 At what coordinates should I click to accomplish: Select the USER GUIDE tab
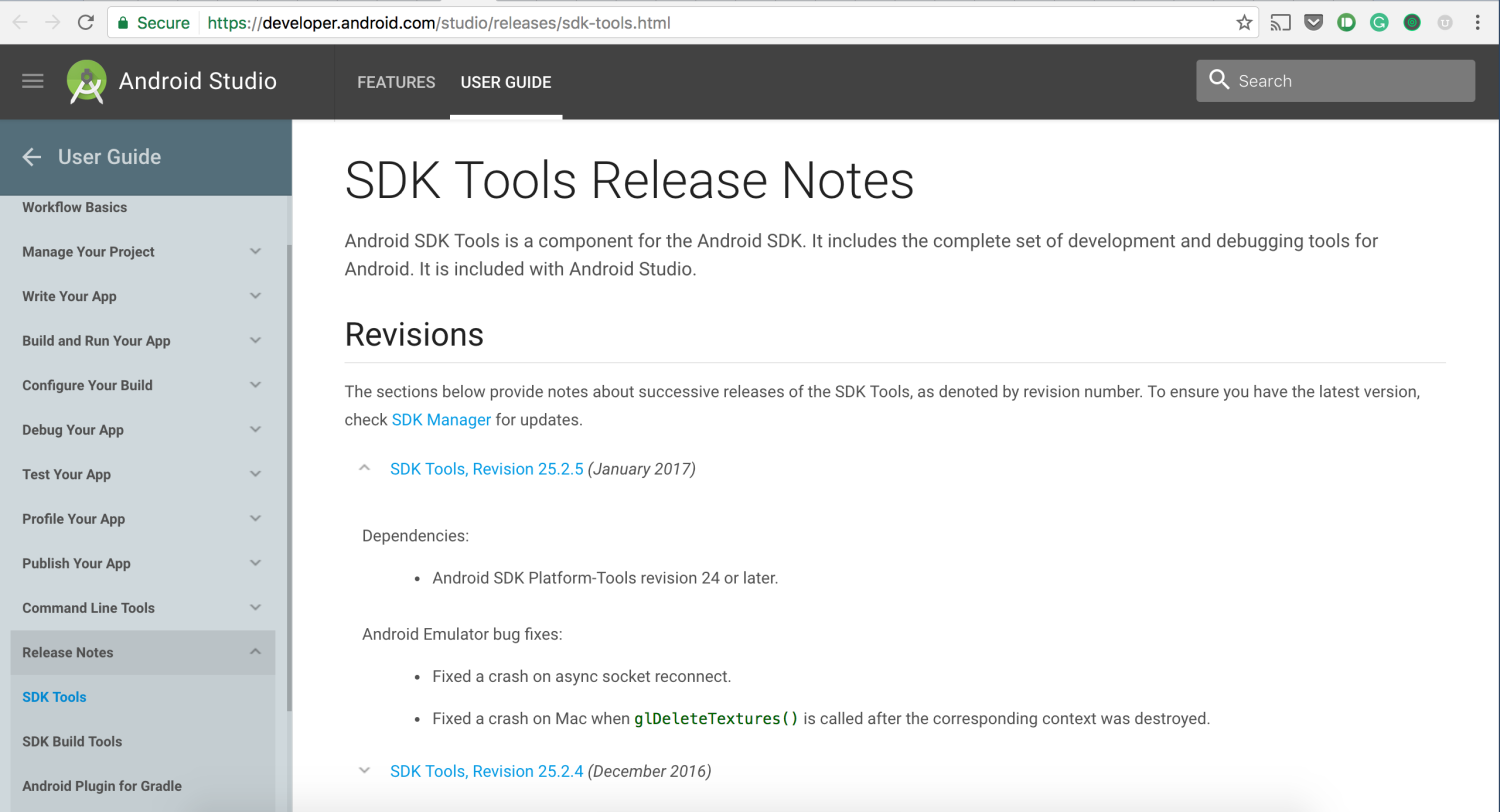tap(506, 82)
